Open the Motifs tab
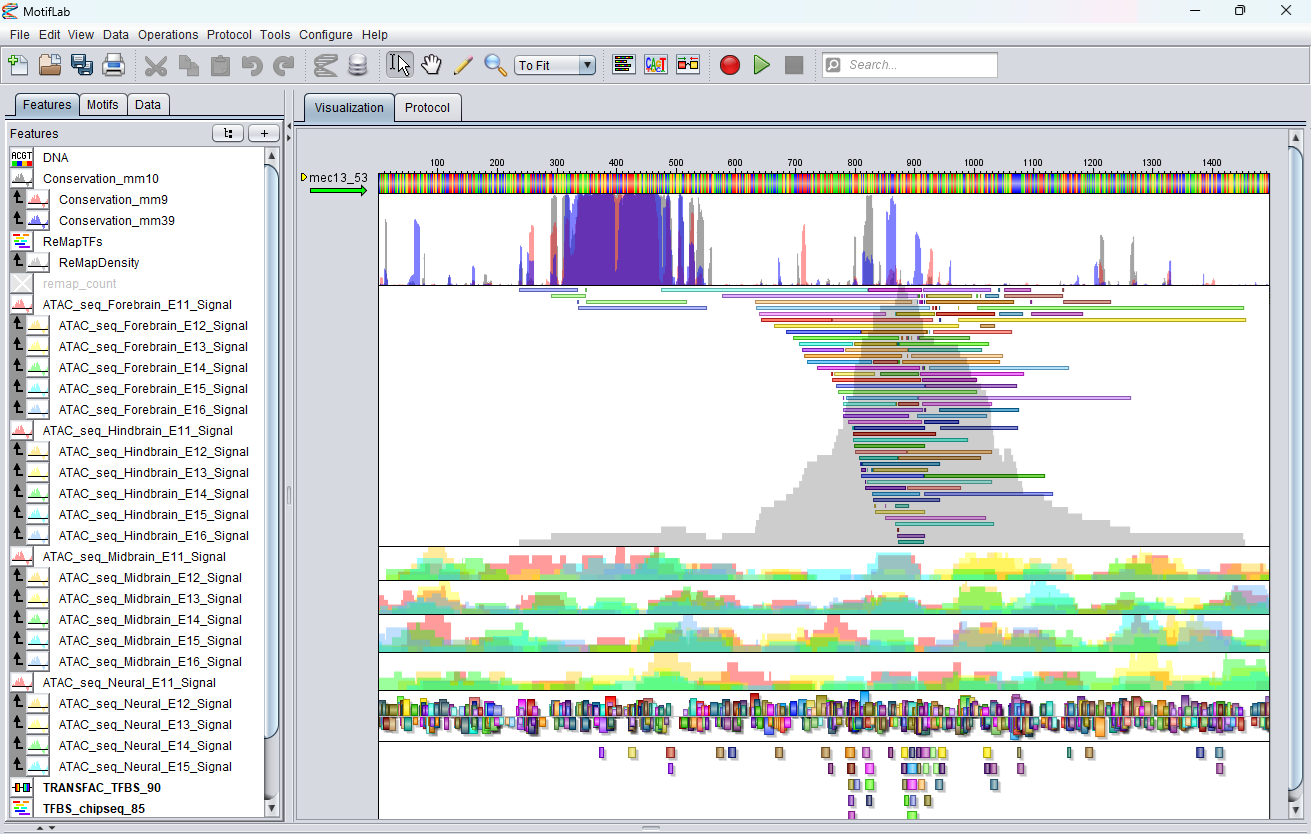The width and height of the screenshot is (1311, 834). pyautogui.click(x=103, y=105)
